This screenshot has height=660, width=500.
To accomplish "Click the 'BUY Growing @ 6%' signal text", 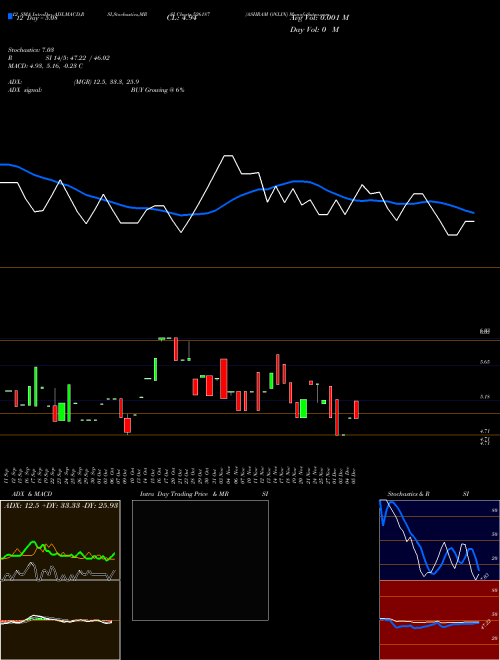I will [x=157, y=90].
